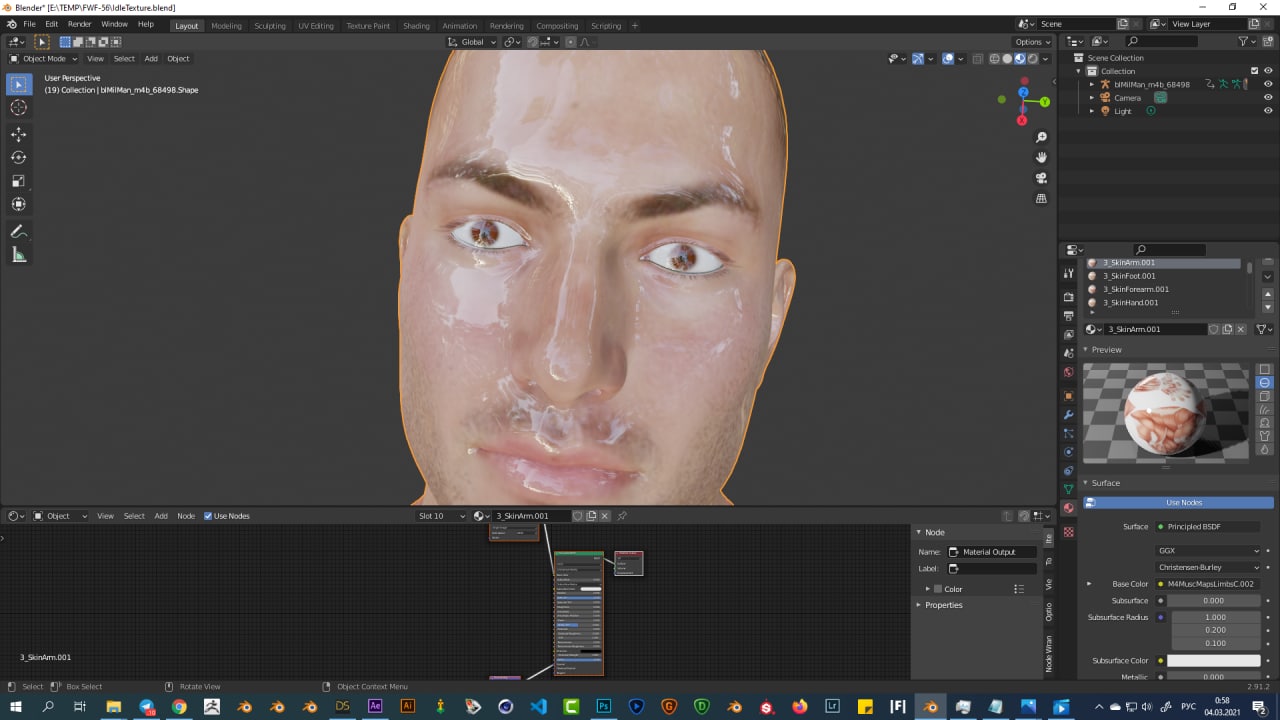Open the Modifier properties wrench tab
The image size is (1280, 720).
pos(1068,414)
